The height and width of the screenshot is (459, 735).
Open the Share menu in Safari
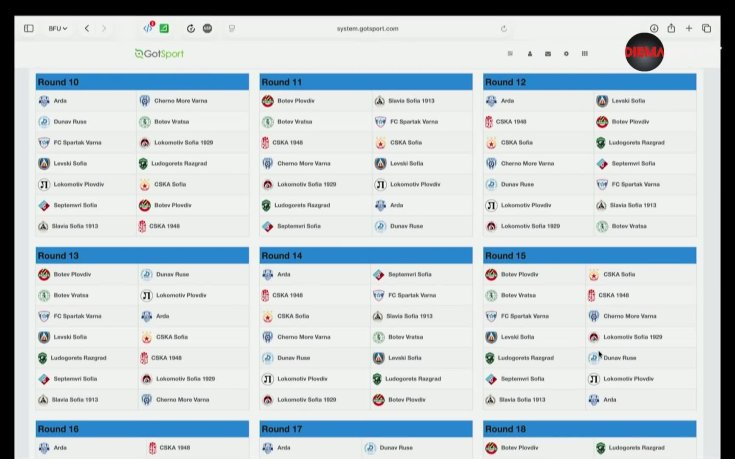click(671, 28)
